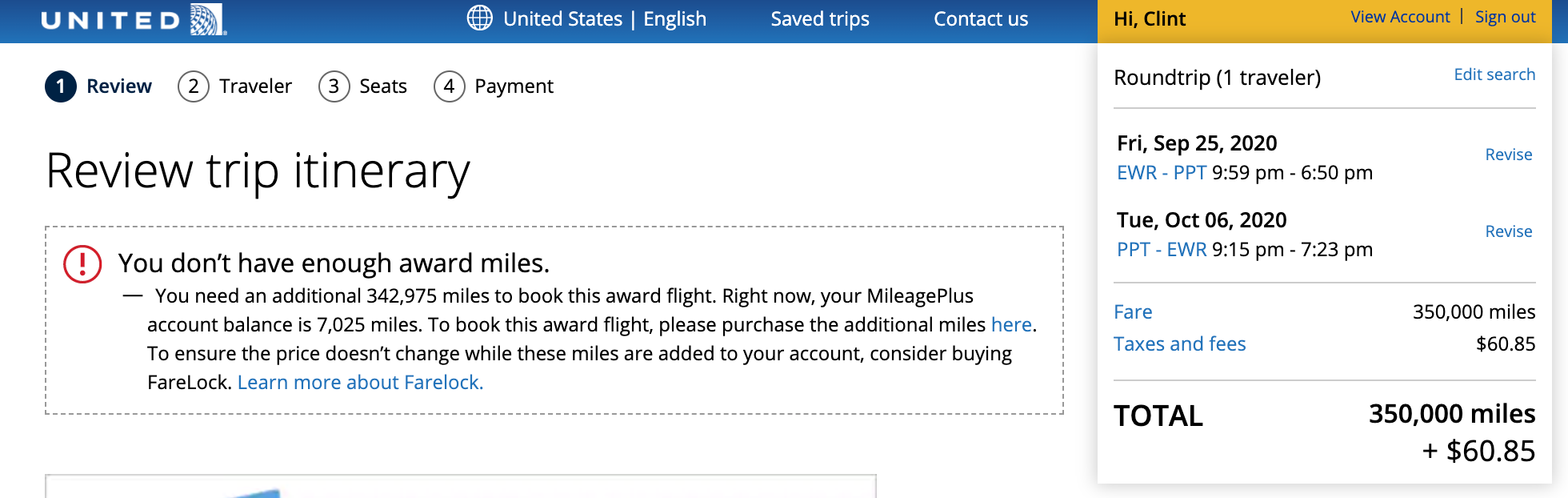This screenshot has width=1568, height=498.
Task: Expand Taxes and fees breakdown
Action: pyautogui.click(x=1180, y=343)
